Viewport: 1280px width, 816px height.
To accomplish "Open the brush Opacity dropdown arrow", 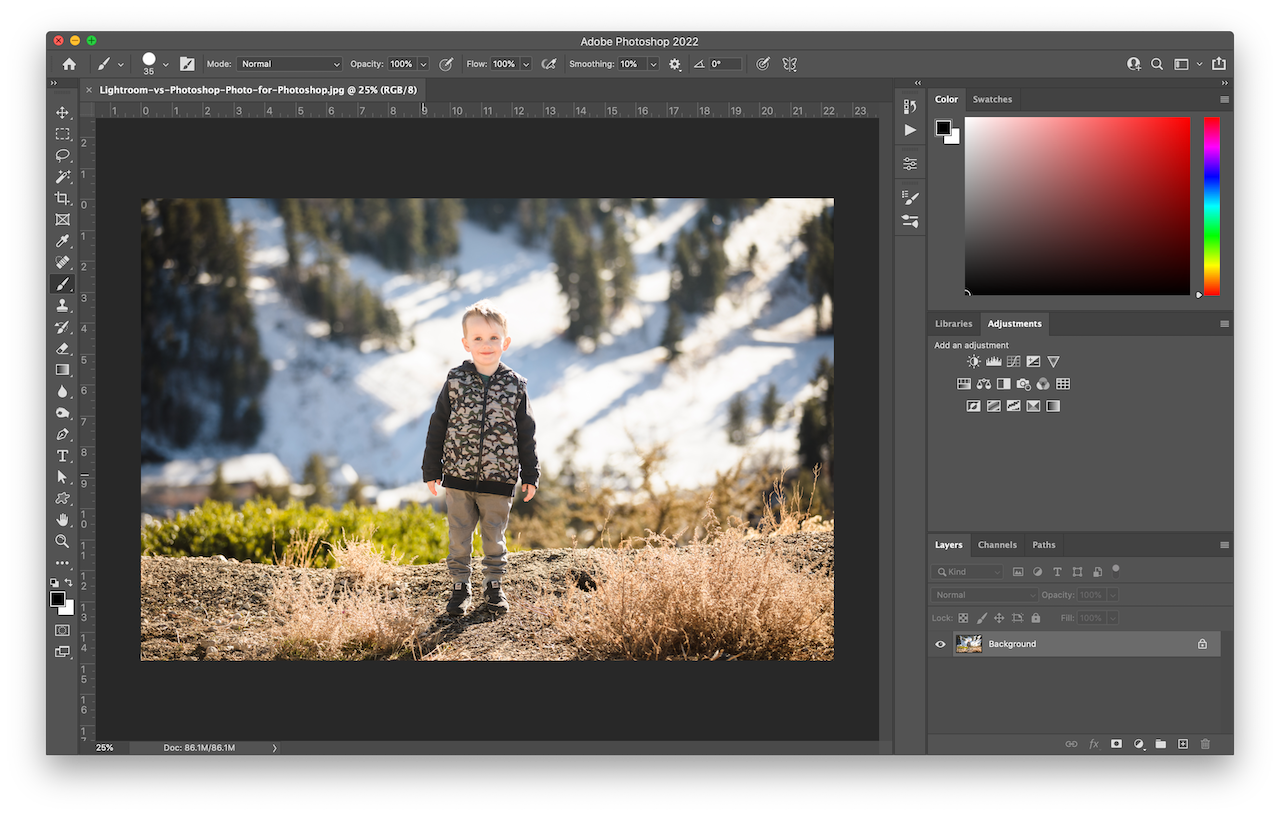I will coord(424,64).
